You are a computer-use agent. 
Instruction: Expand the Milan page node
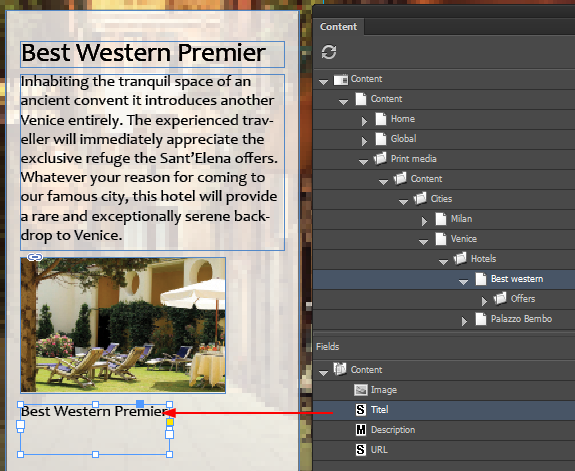click(424, 221)
